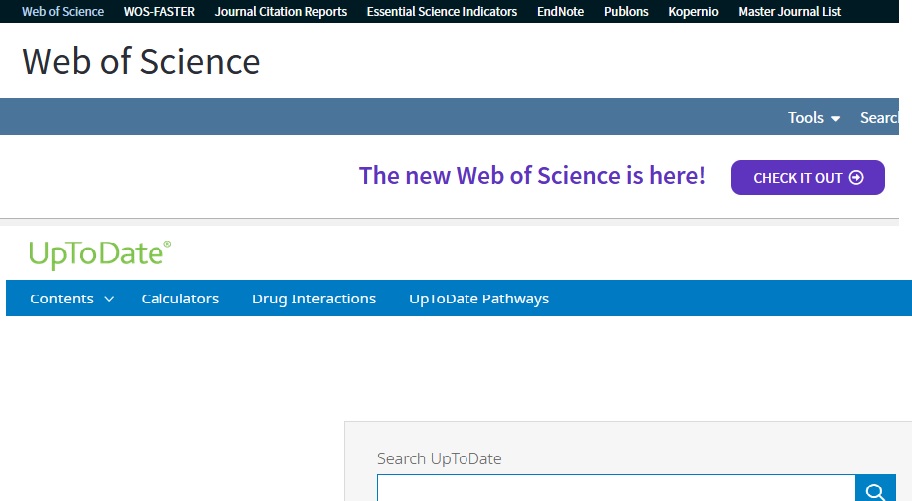Select Web of Science in top bar

(x=63, y=12)
